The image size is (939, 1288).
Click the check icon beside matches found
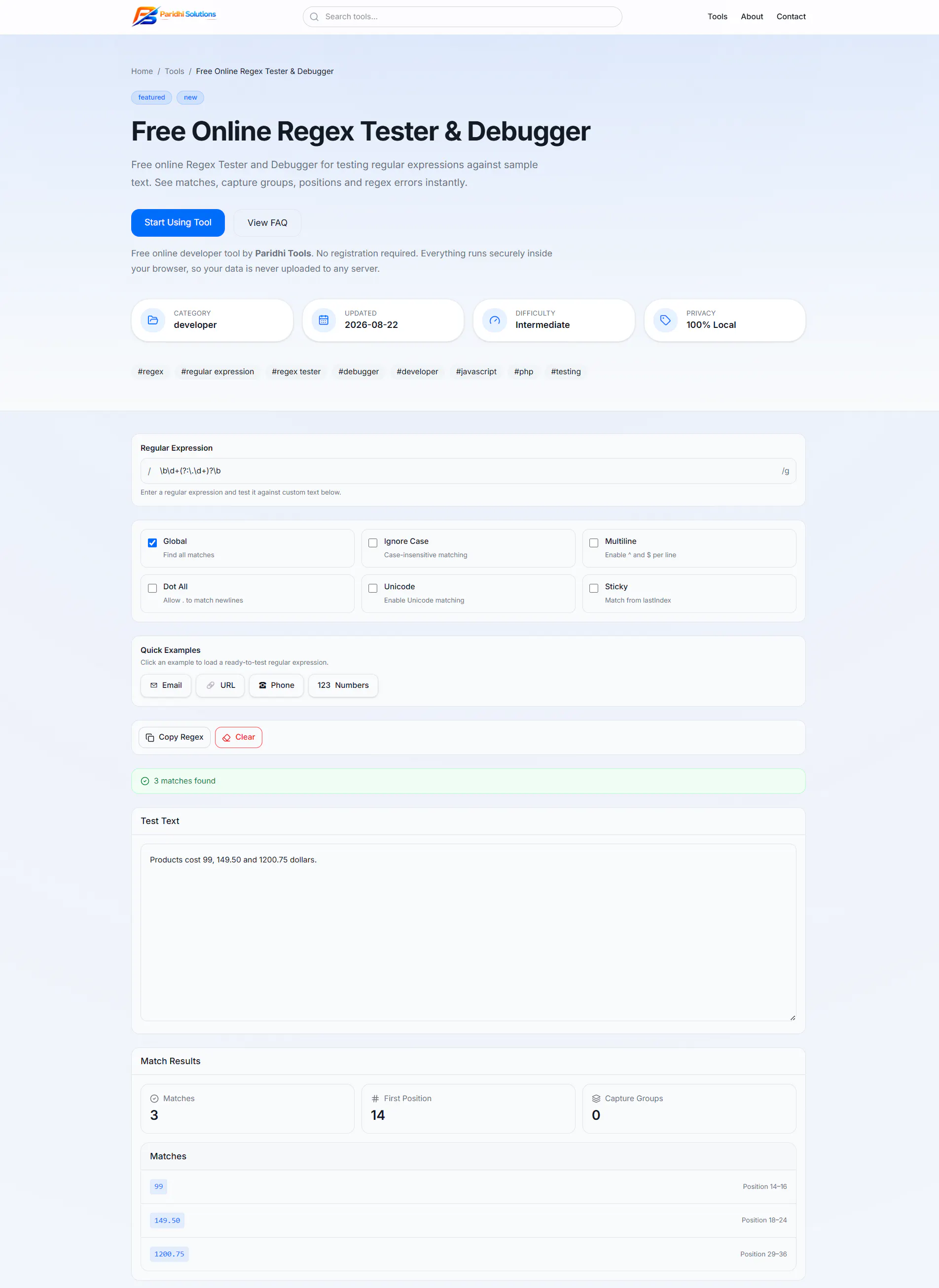point(145,781)
